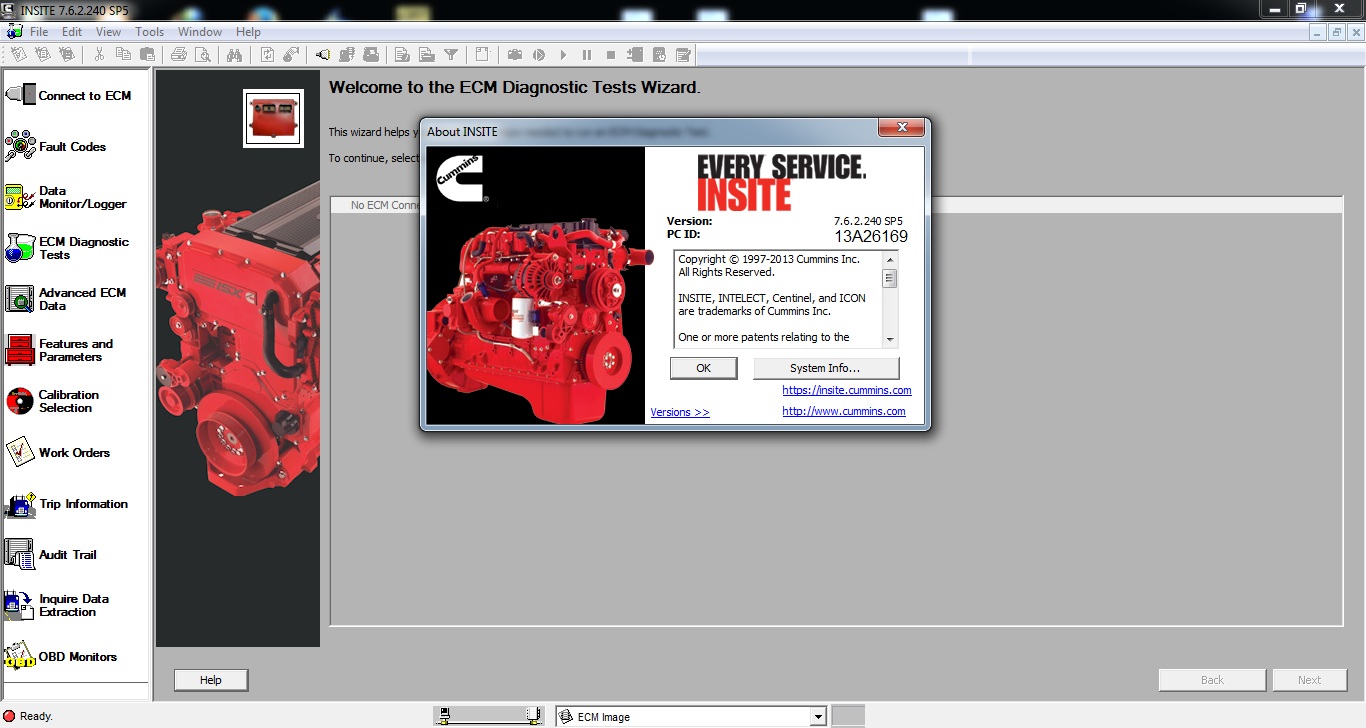Click the Print Preview toolbar icon

click(203, 55)
